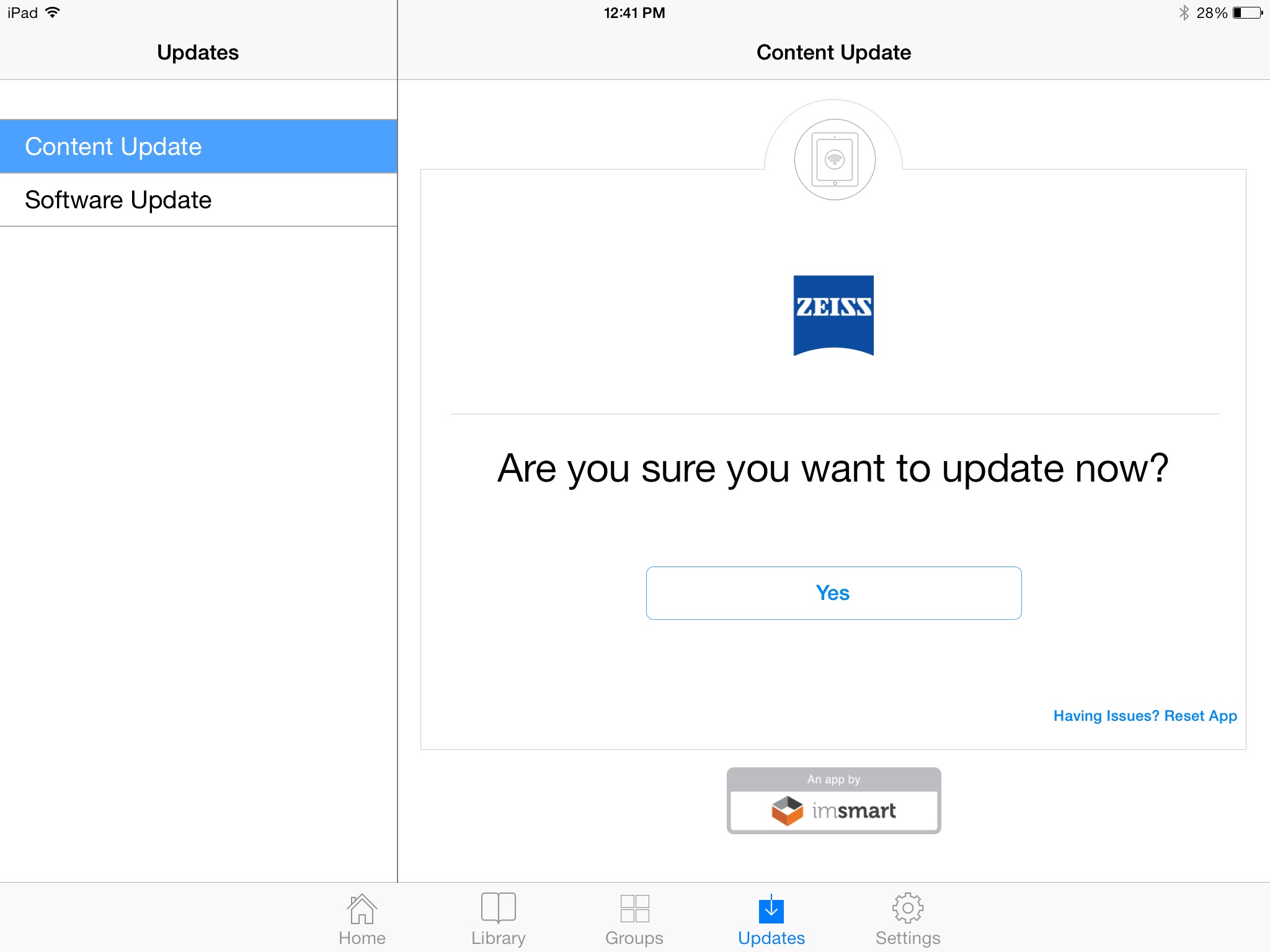The image size is (1270, 952).
Task: Select Software Update menu item
Action: tap(199, 199)
